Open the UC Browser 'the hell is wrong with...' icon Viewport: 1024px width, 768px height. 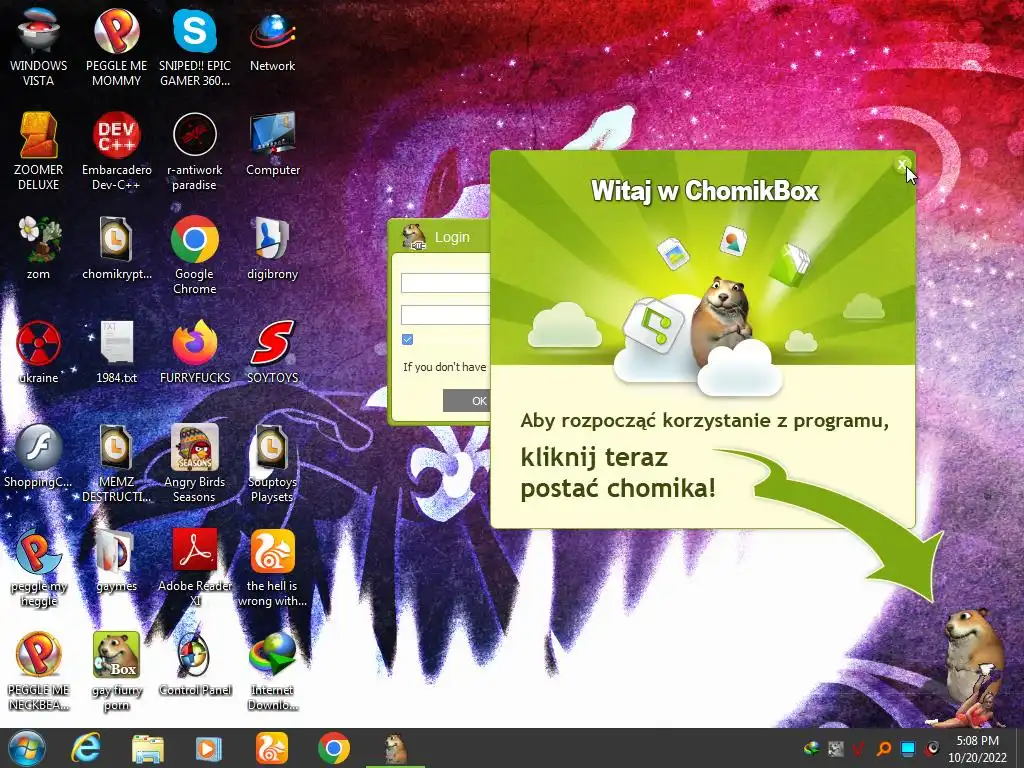[x=272, y=552]
